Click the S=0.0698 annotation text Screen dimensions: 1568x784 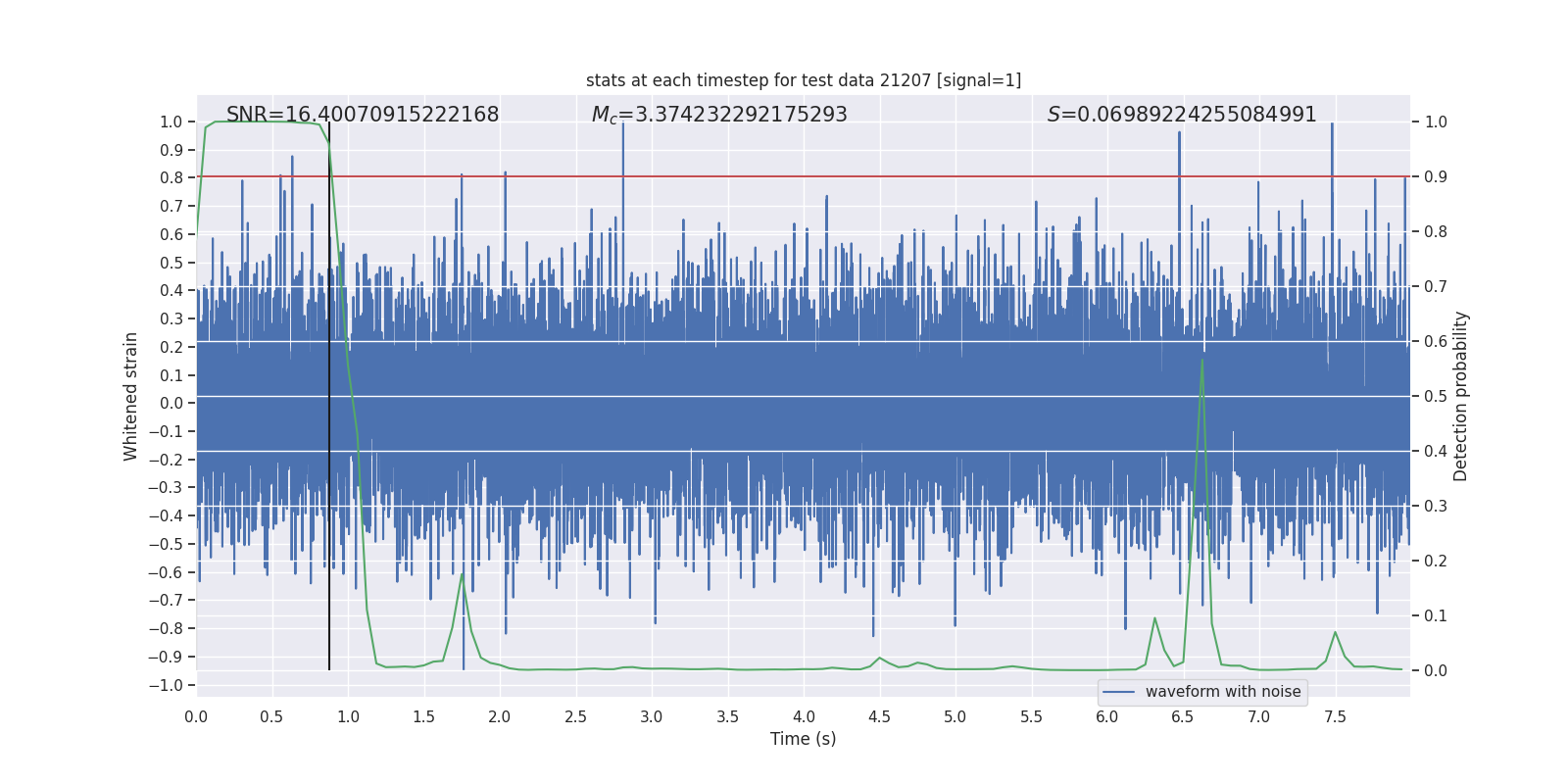pyautogui.click(x=1181, y=115)
